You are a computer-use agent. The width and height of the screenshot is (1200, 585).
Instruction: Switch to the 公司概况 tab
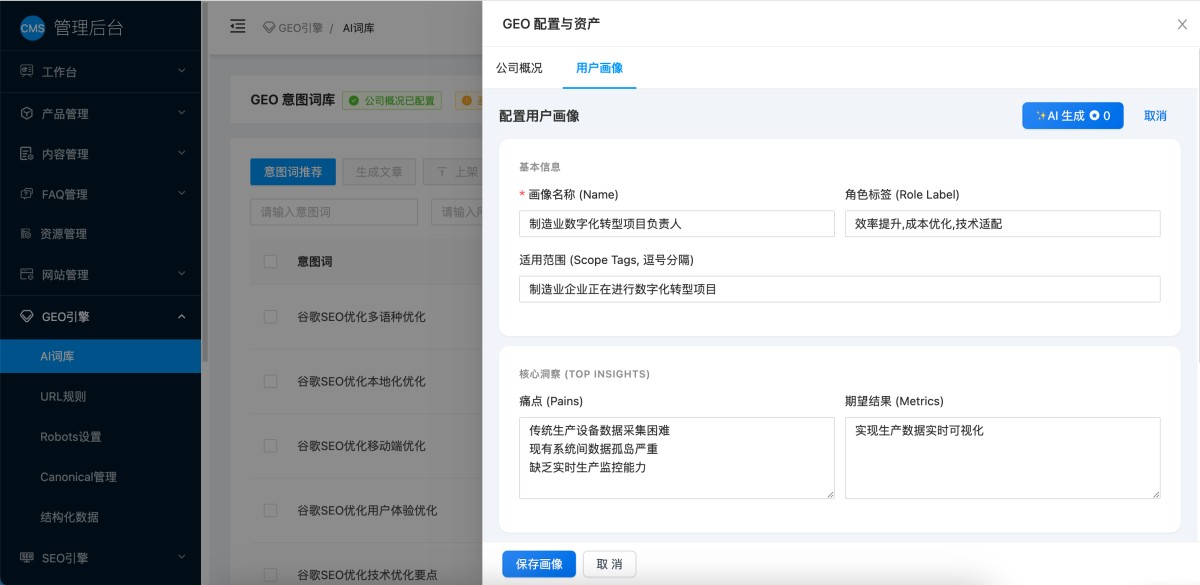coord(519,68)
